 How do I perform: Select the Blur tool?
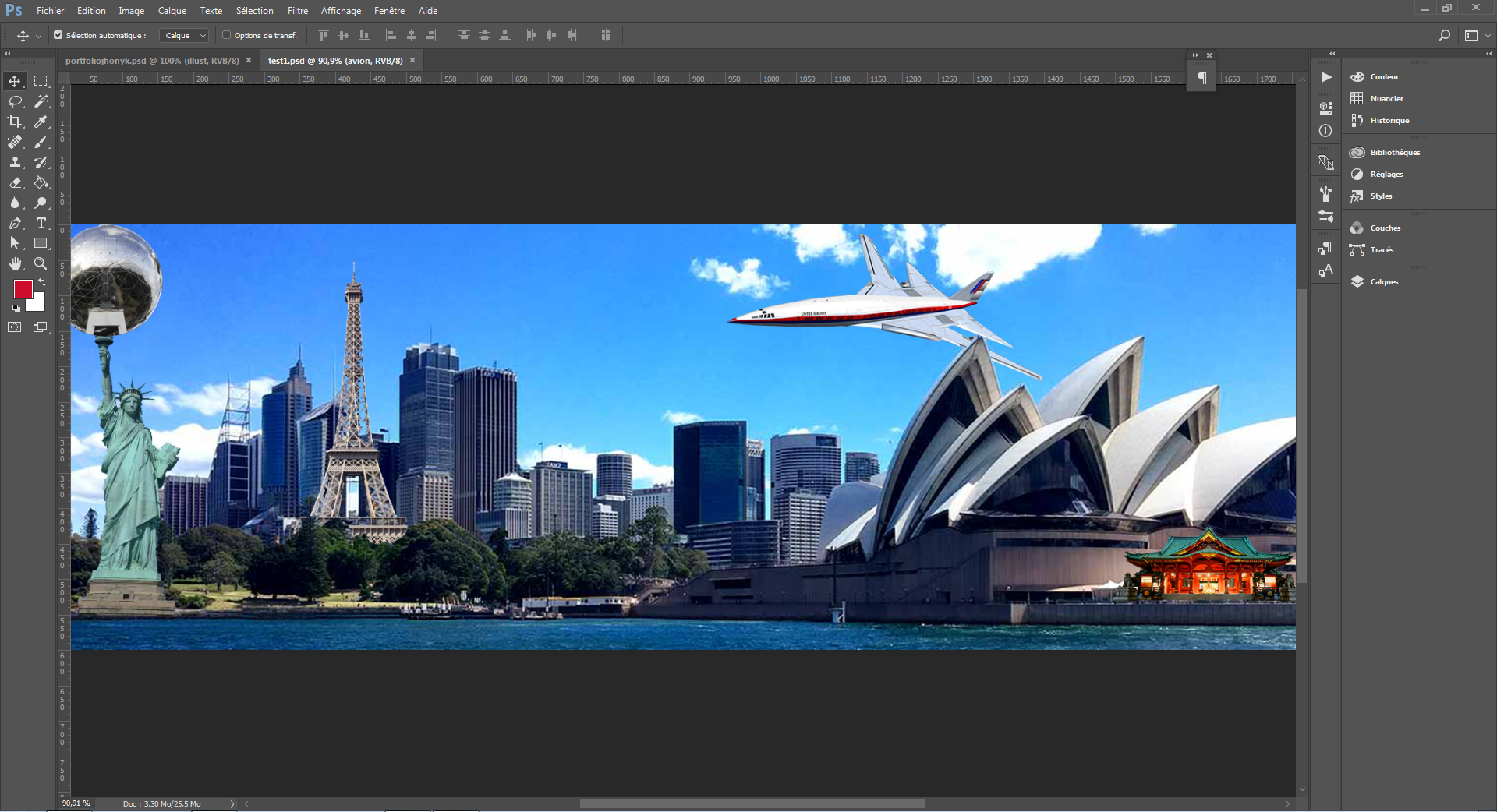[15, 203]
